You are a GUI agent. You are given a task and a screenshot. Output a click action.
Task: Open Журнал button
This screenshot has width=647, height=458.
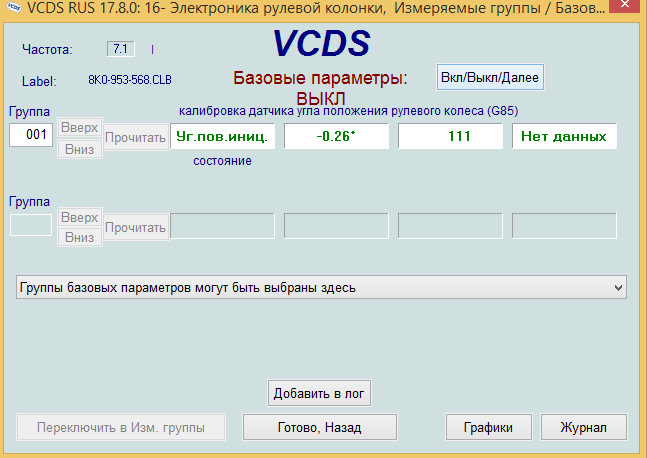point(583,427)
